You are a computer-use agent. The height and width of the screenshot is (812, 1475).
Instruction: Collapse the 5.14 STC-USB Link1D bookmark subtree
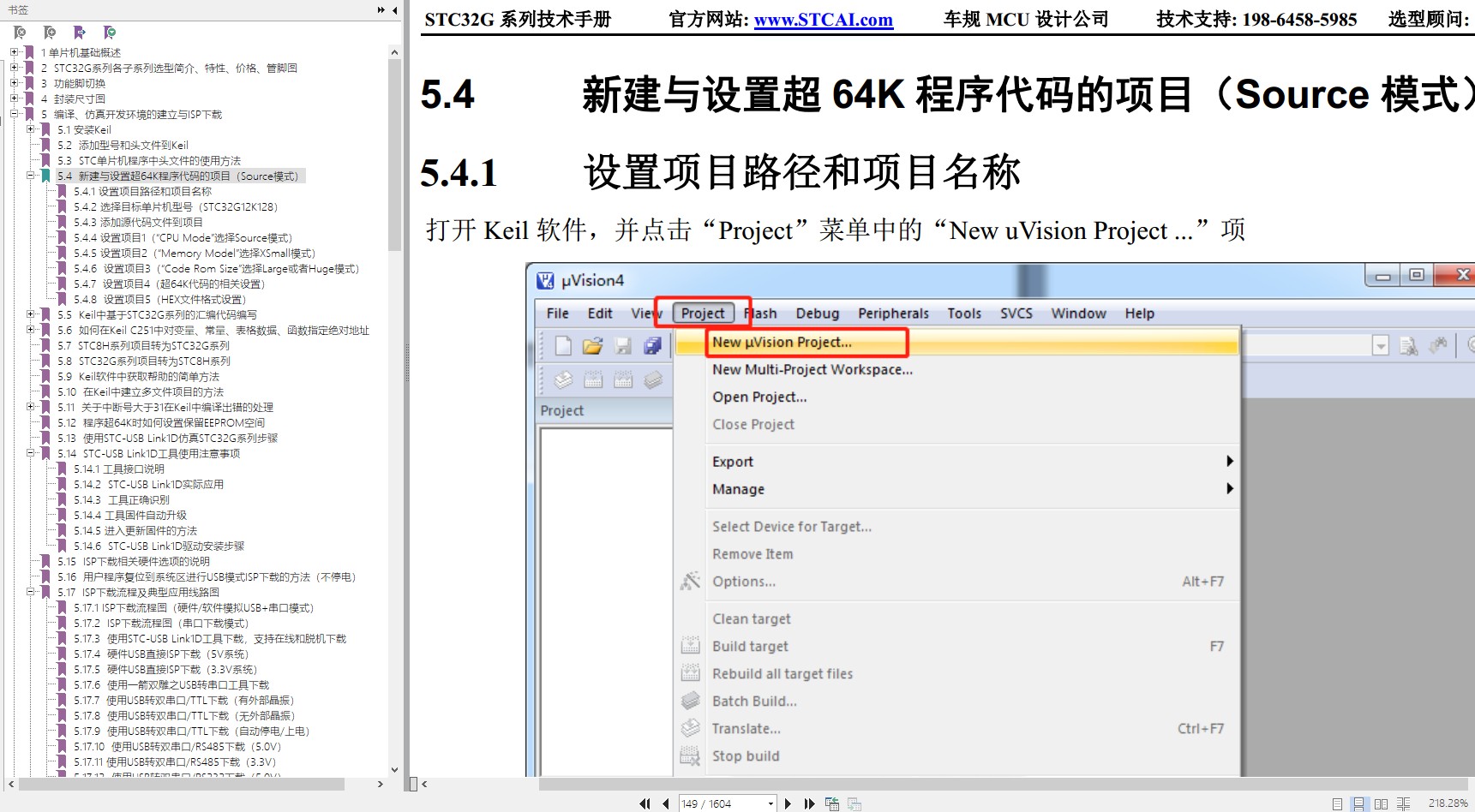(x=31, y=453)
